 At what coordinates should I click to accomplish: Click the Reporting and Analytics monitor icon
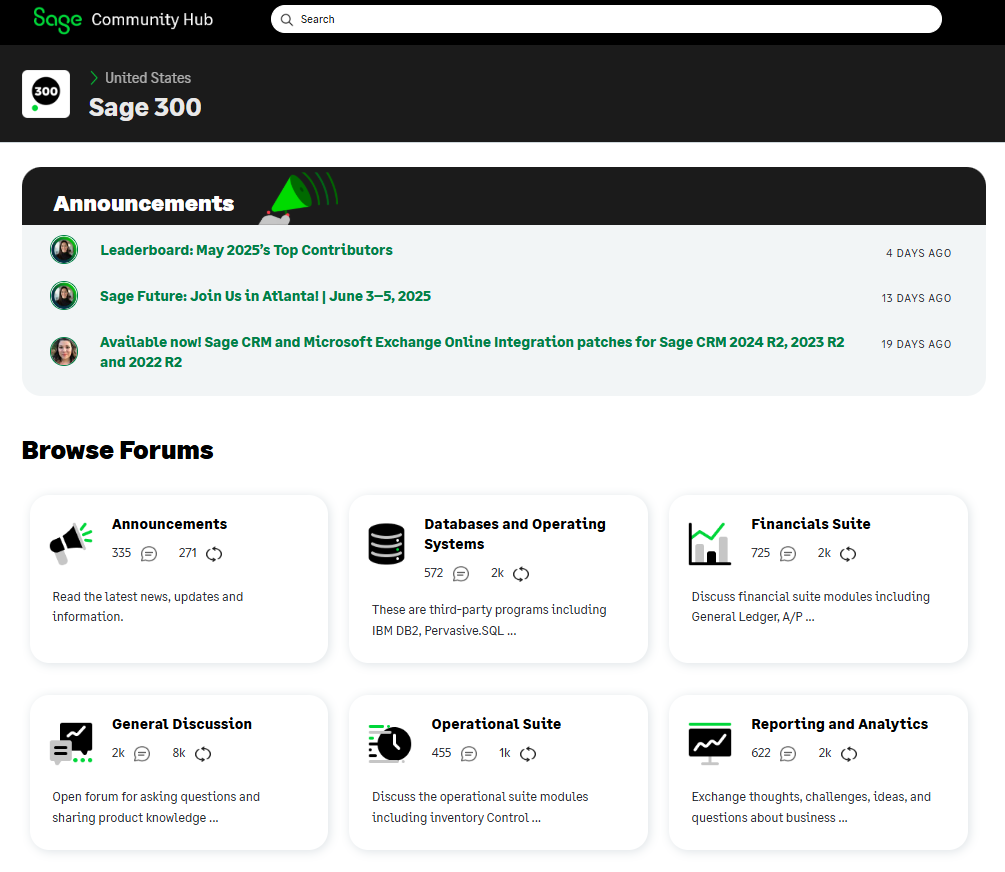coord(710,744)
